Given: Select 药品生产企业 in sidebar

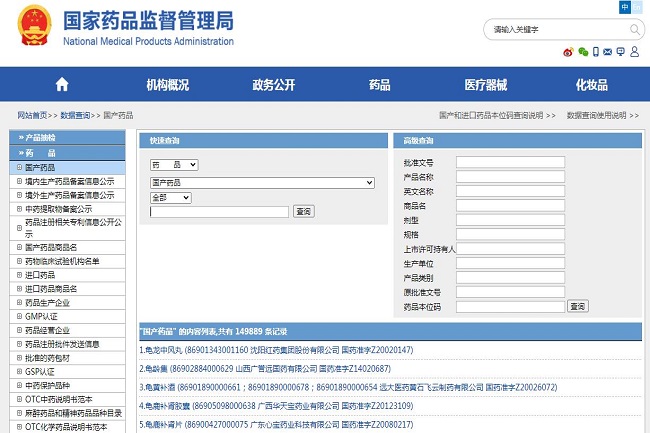Looking at the screenshot, I should [x=47, y=302].
